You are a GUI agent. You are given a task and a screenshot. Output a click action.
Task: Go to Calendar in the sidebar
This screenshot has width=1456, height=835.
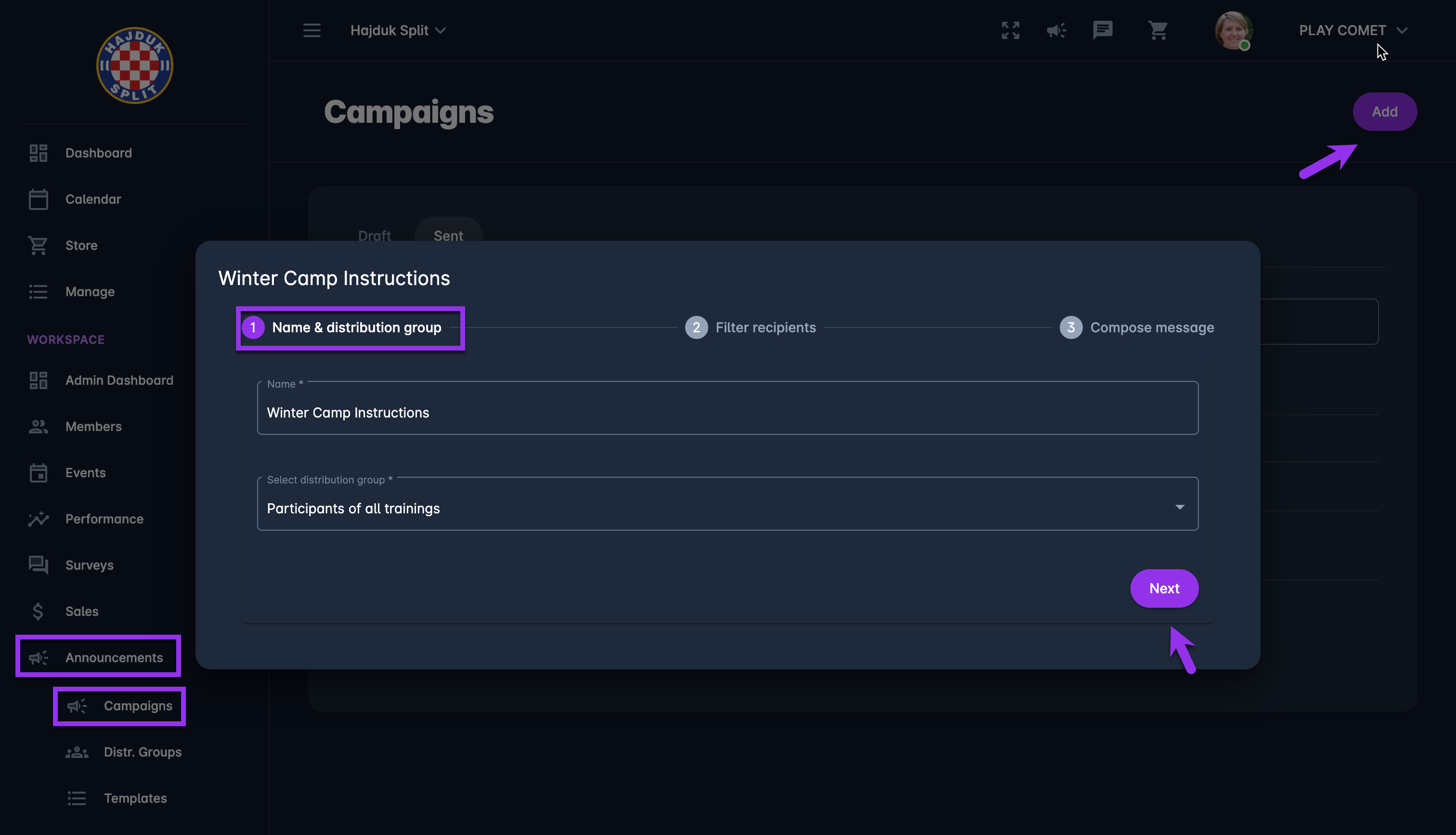pyautogui.click(x=93, y=199)
